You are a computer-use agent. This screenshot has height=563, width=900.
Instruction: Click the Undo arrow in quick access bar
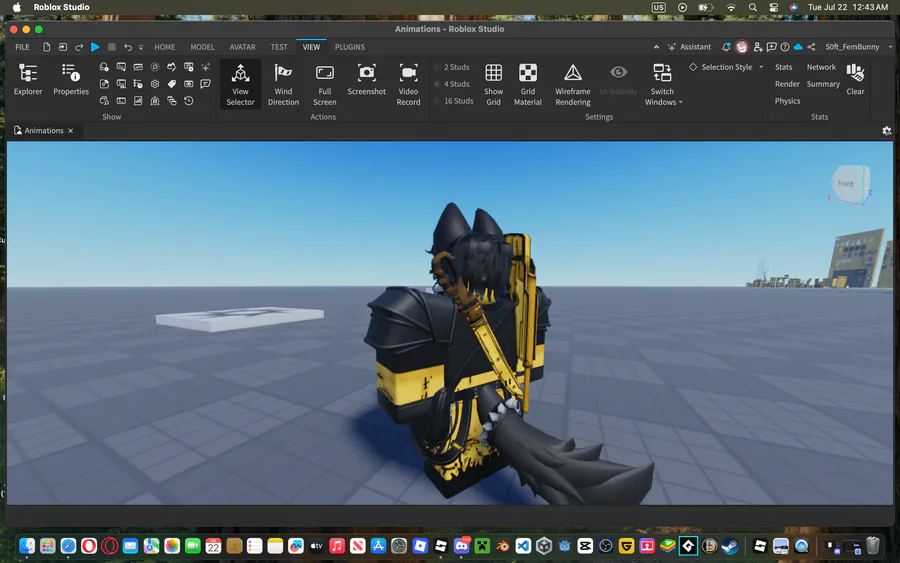[128, 47]
